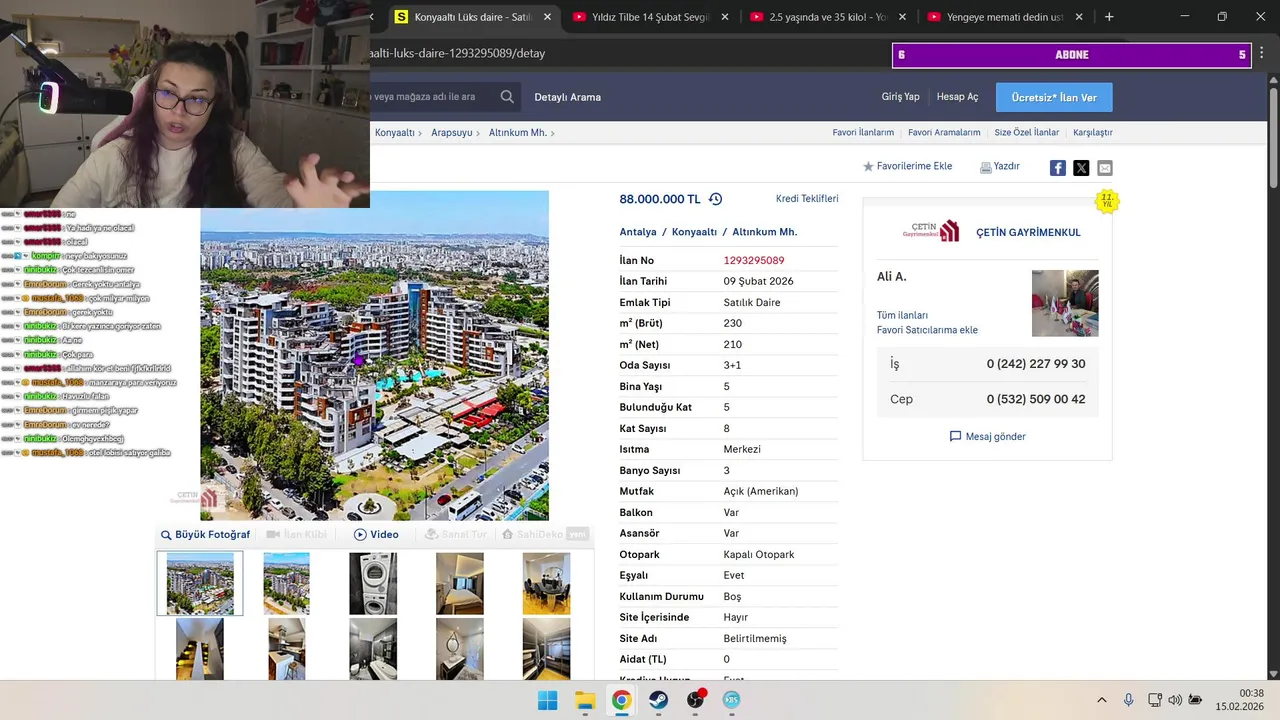Open a new browser tab with plus
The width and height of the screenshot is (1280, 720).
[x=1109, y=17]
